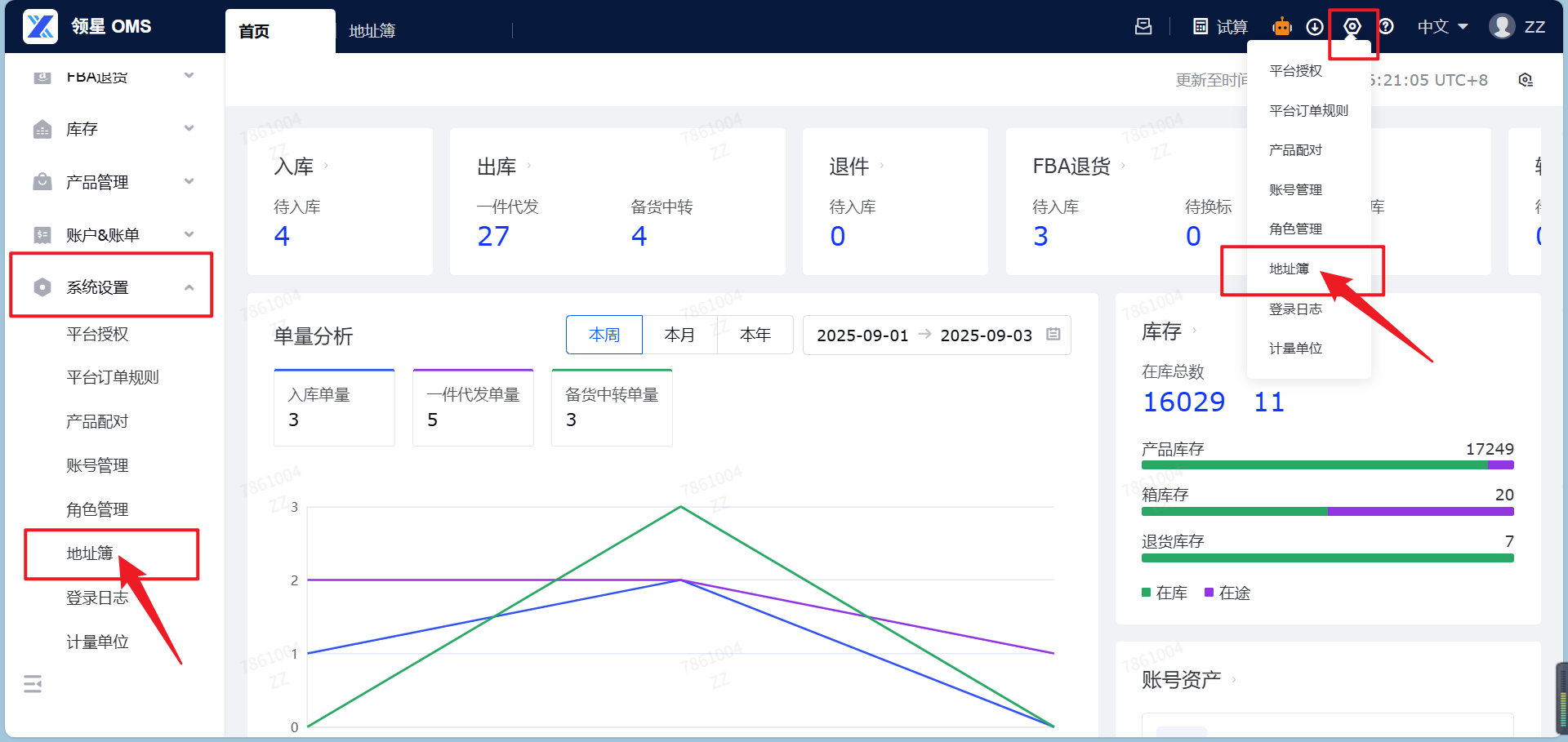Choose 平台订单规则 from the settings dropdown
Image resolution: width=1568 pixels, height=742 pixels.
coord(1309,110)
